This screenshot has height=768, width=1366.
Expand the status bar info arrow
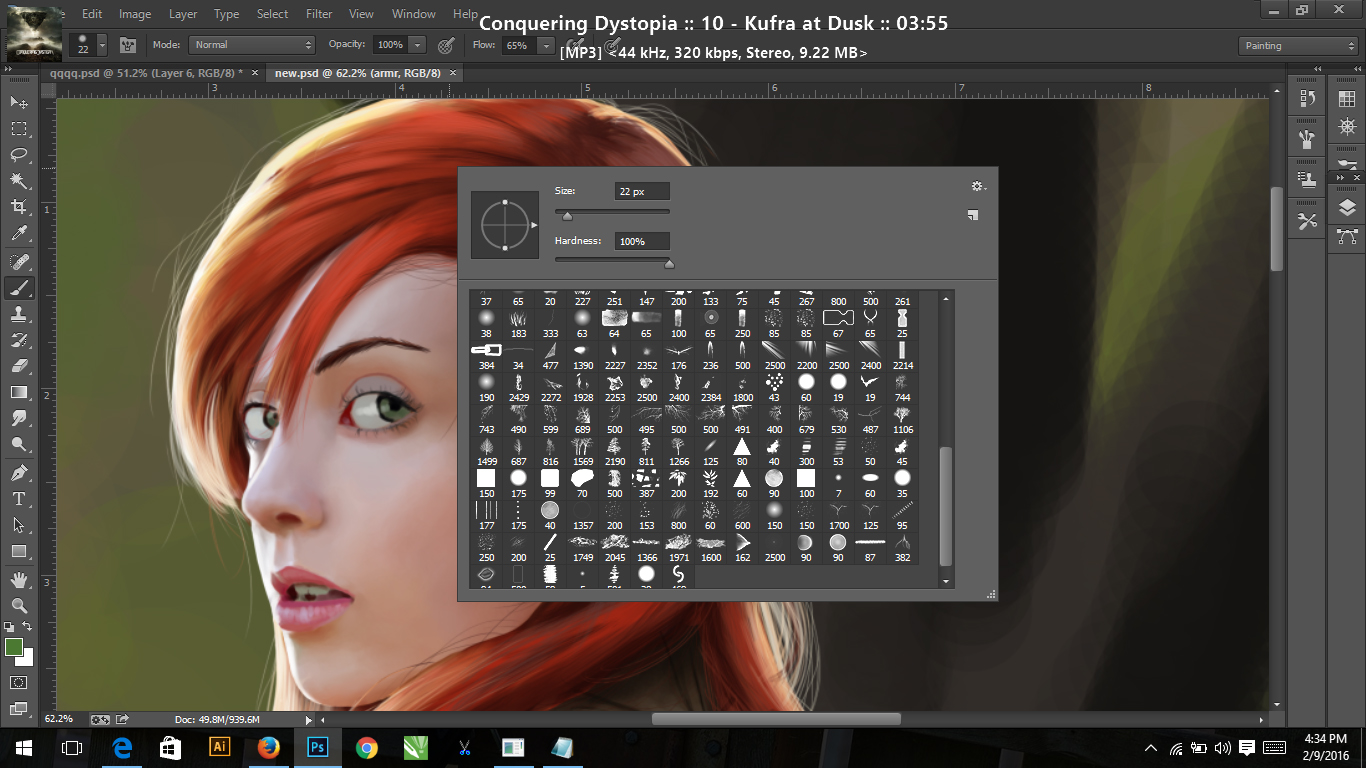click(308, 719)
